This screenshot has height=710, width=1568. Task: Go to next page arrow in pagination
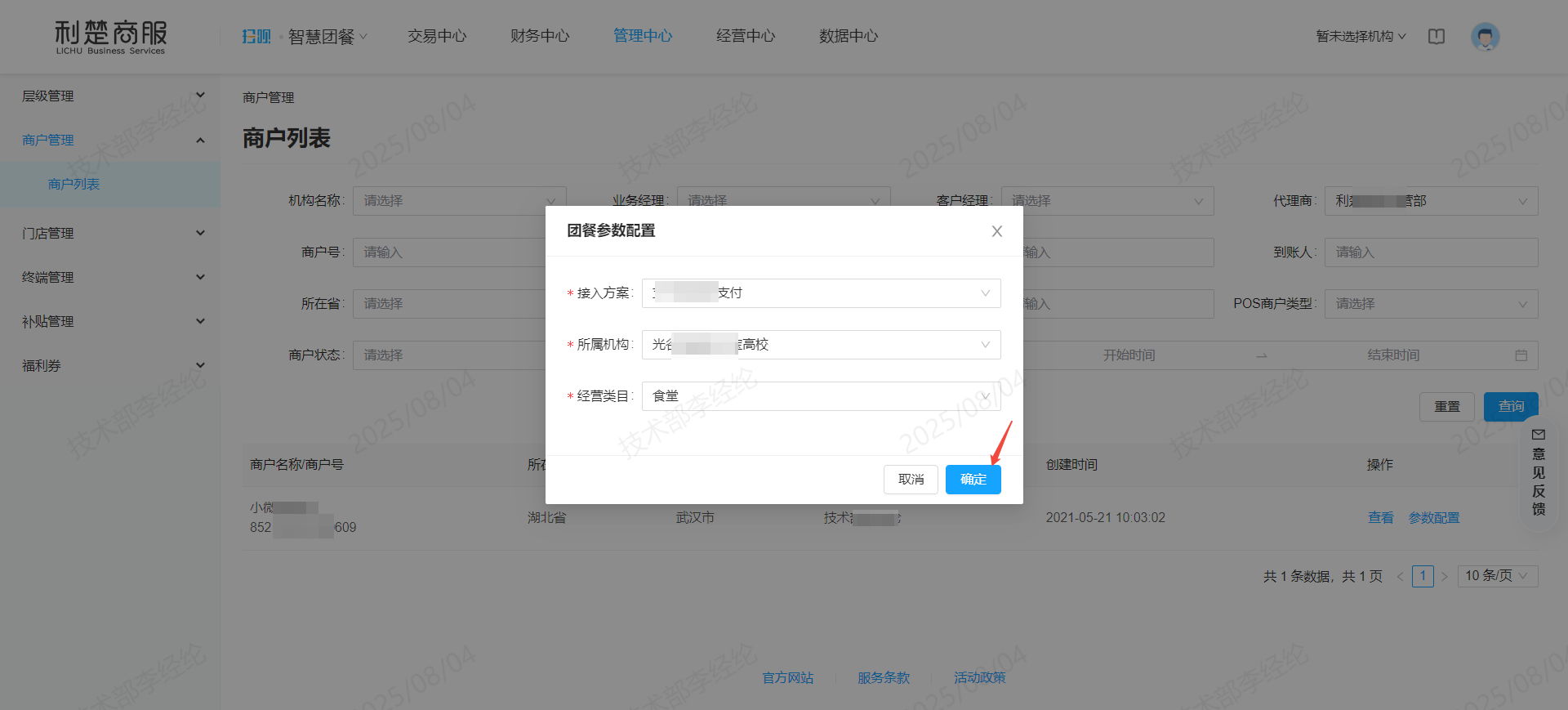pos(1444,577)
